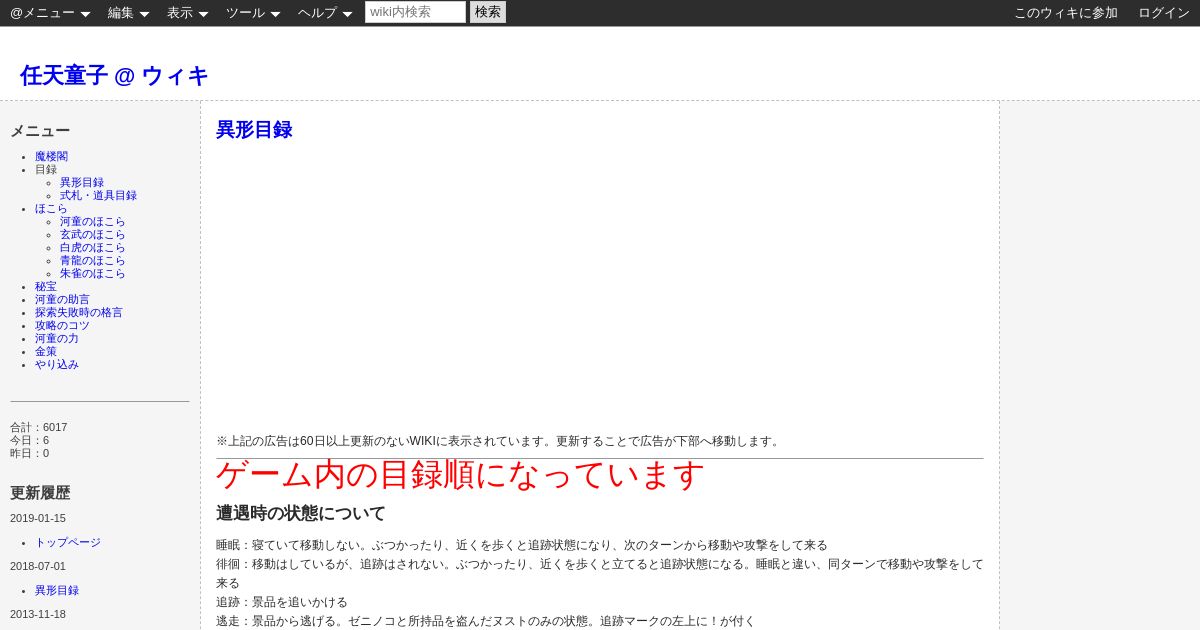Click このウィキに参加 link
1200x630 pixels.
(1066, 13)
